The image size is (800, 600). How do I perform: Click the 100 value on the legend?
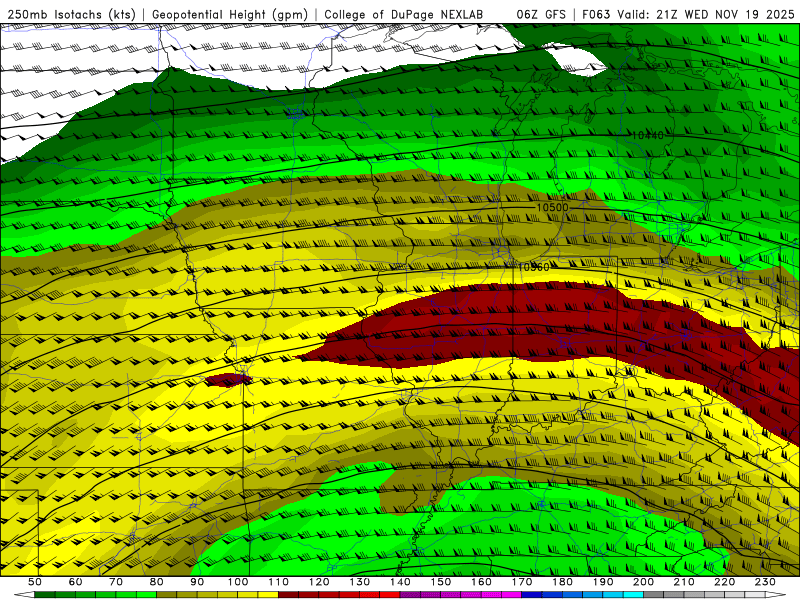pyautogui.click(x=238, y=582)
